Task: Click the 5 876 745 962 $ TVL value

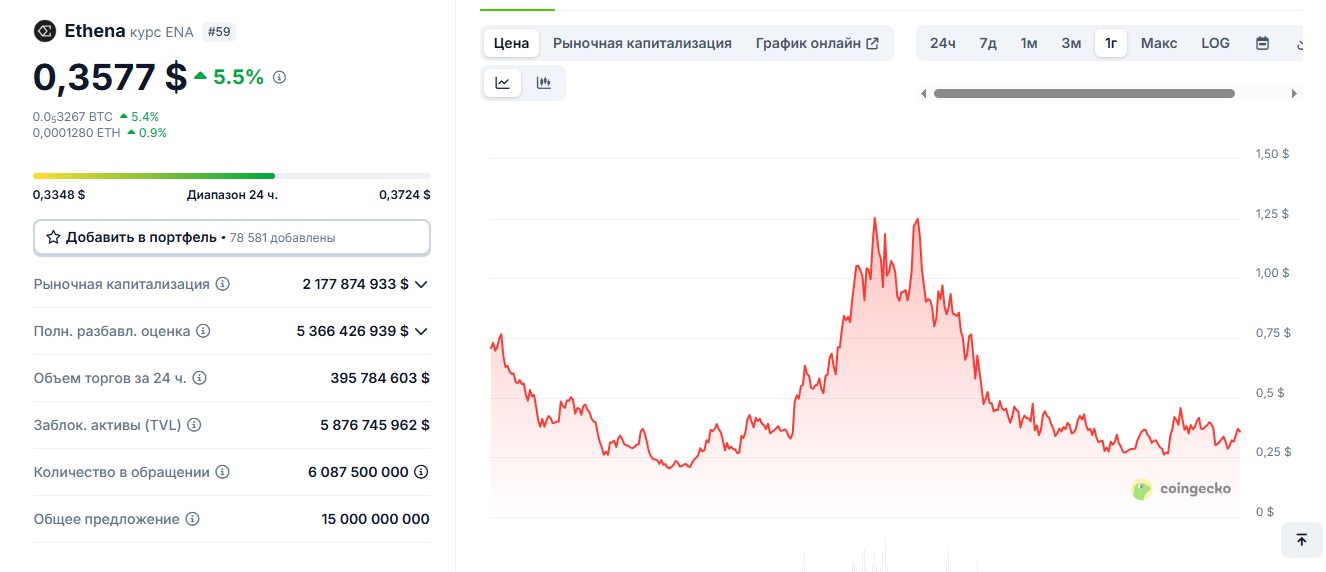Action: click(375, 425)
